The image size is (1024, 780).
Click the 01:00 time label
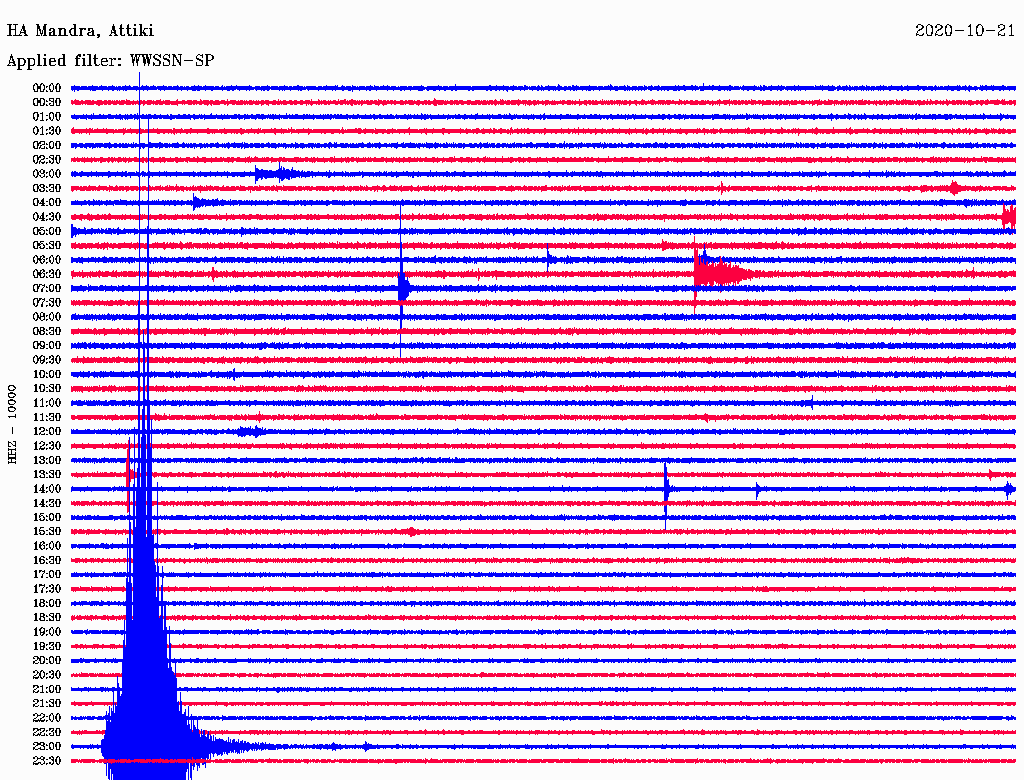tap(47, 116)
